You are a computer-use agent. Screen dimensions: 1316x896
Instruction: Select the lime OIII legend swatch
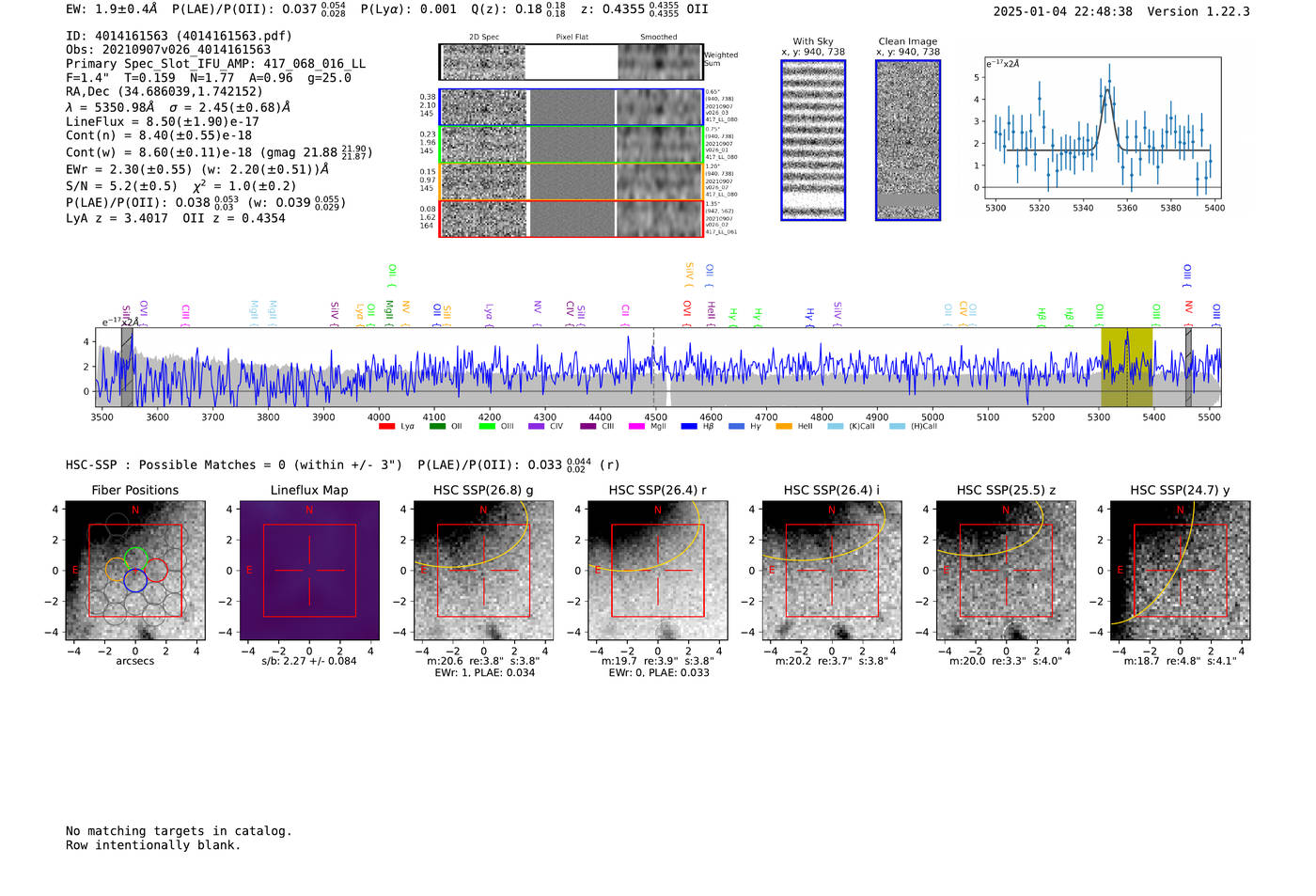coord(487,427)
